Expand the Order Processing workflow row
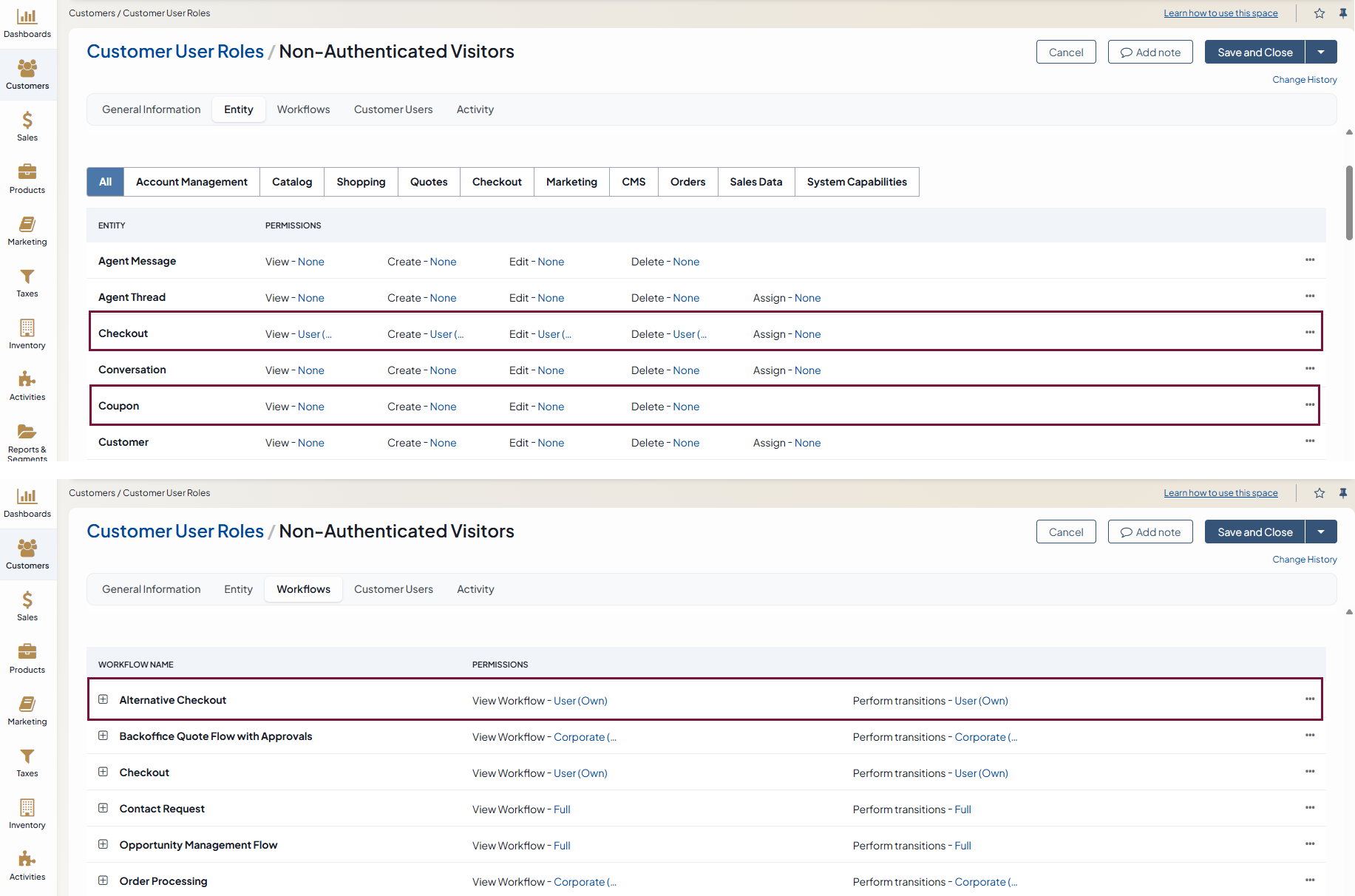This screenshot has width=1355, height=896. pyautogui.click(x=103, y=880)
